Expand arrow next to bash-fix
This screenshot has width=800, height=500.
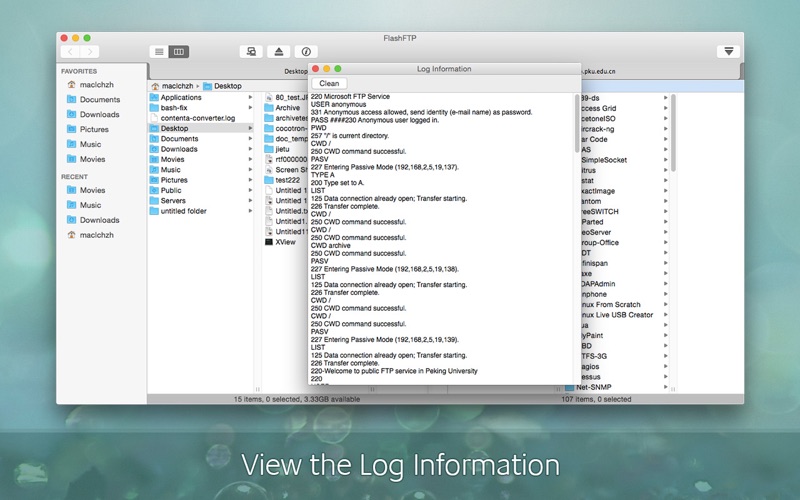point(250,108)
